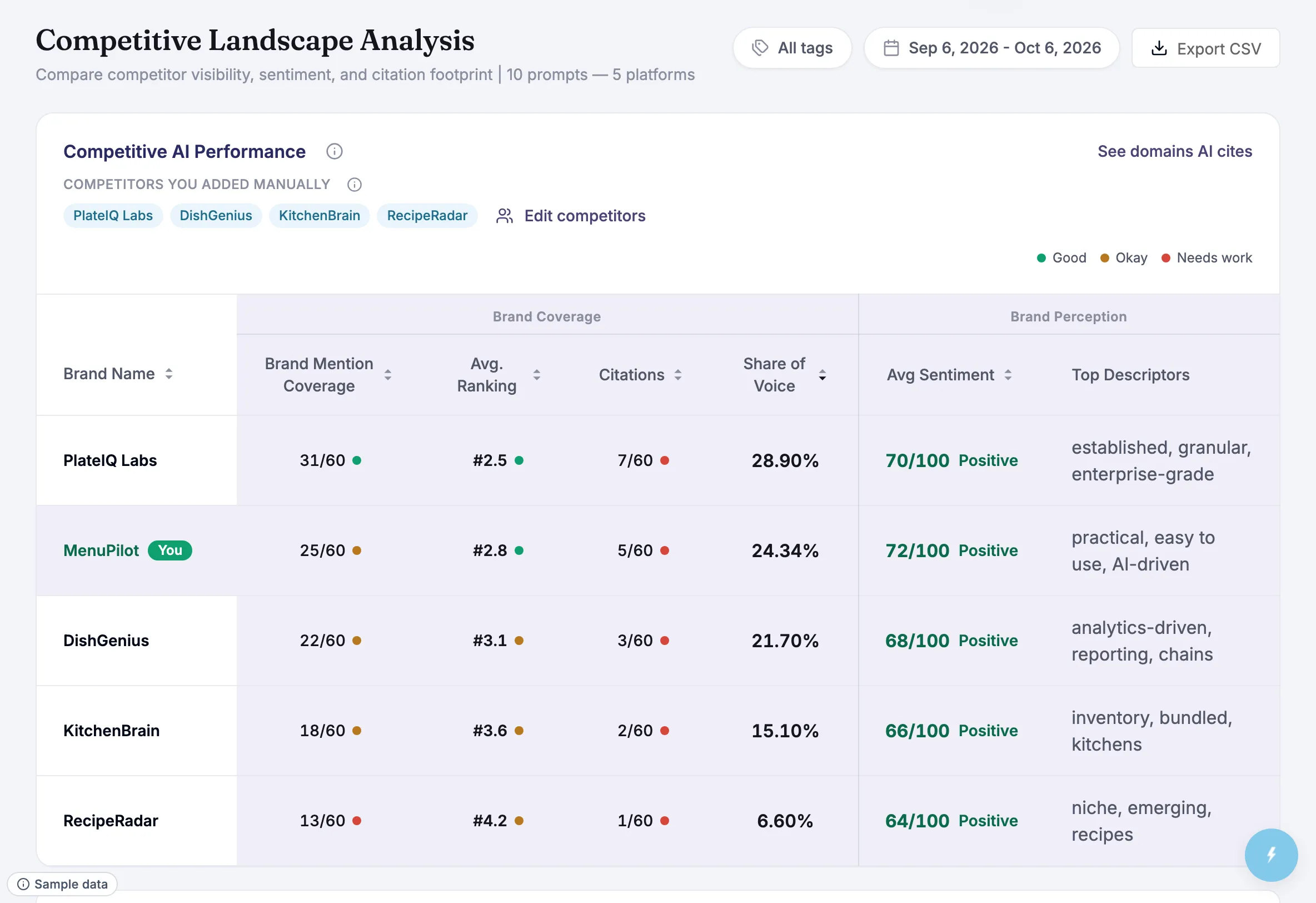Click info icon next to Competitors You Added Manually
Screen dimensions: 1316x903
(355, 185)
